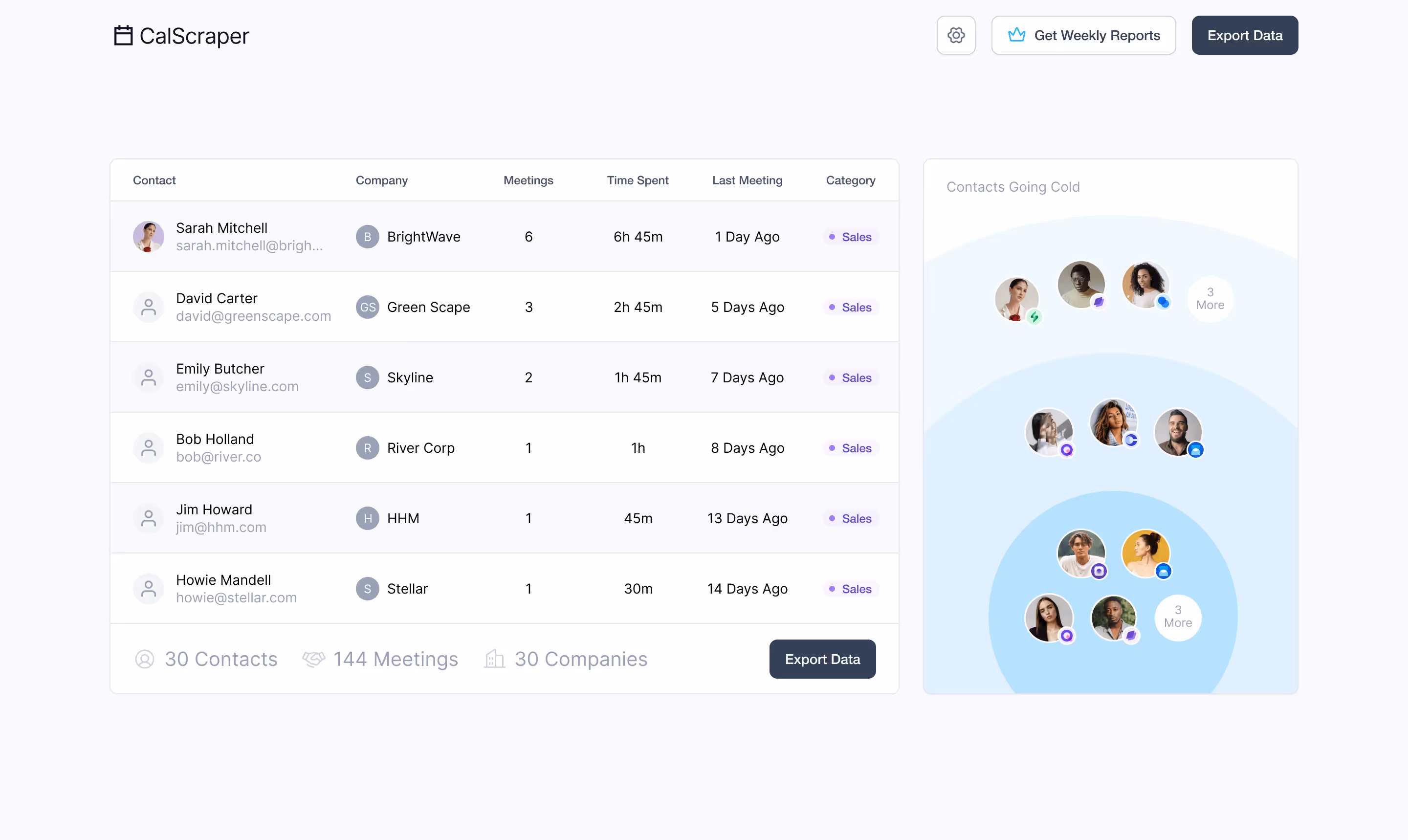This screenshot has height=840, width=1408.
Task: Open the upper '3 More' cold contacts bubble
Action: (x=1210, y=299)
